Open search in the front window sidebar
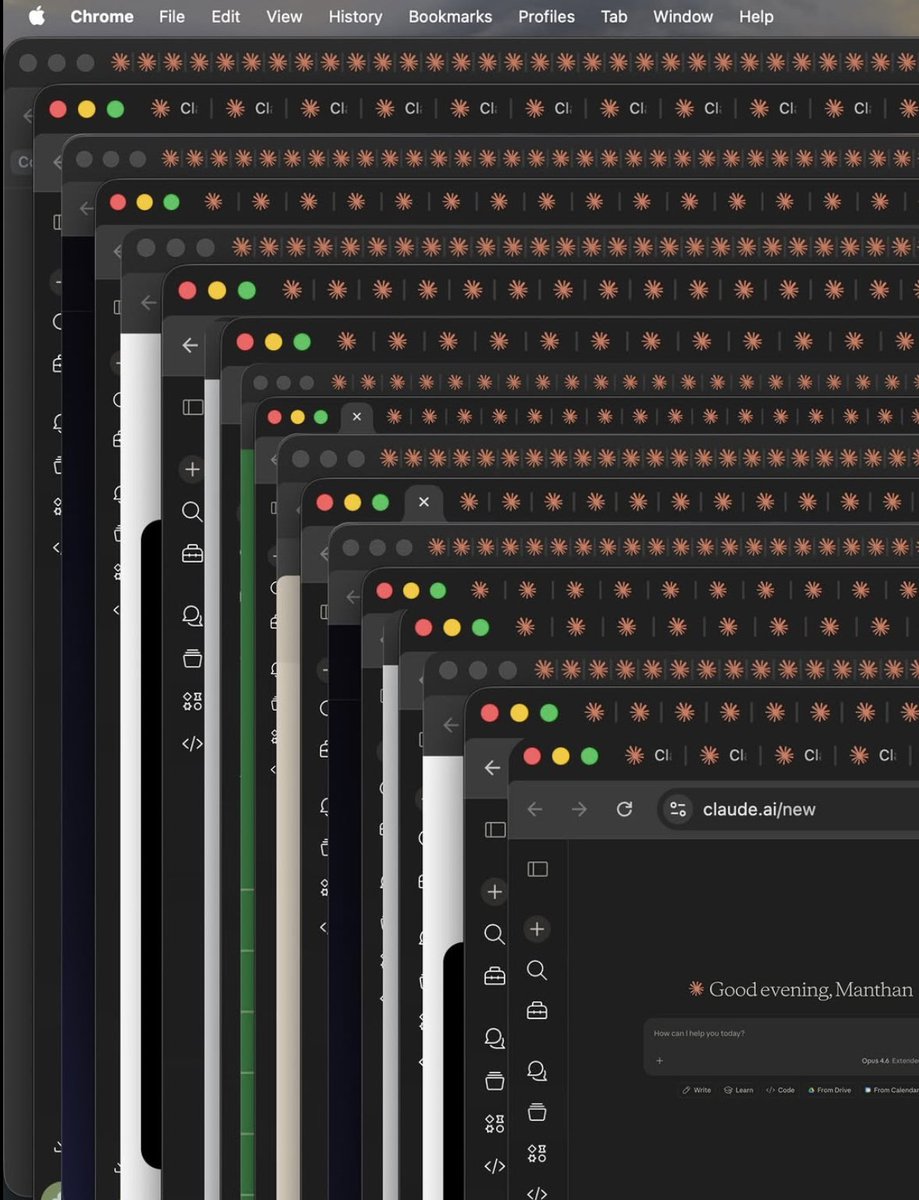919x1200 pixels. point(537,970)
